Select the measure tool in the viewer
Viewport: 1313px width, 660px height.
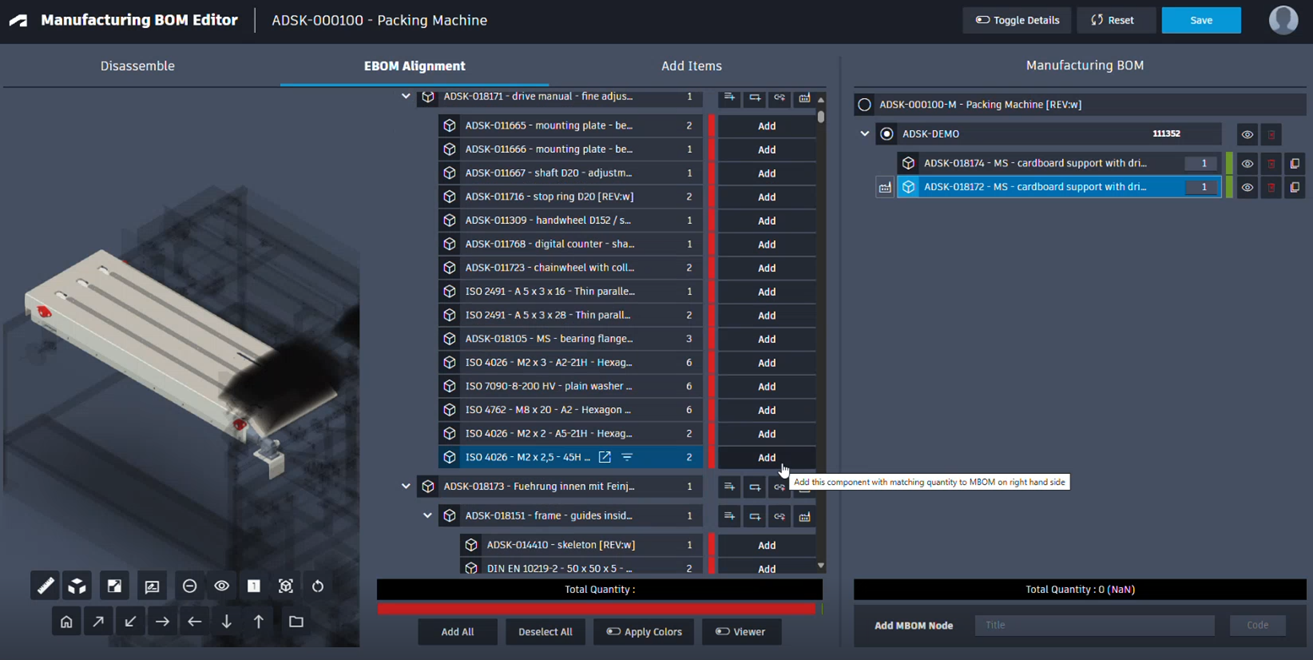click(x=44, y=586)
